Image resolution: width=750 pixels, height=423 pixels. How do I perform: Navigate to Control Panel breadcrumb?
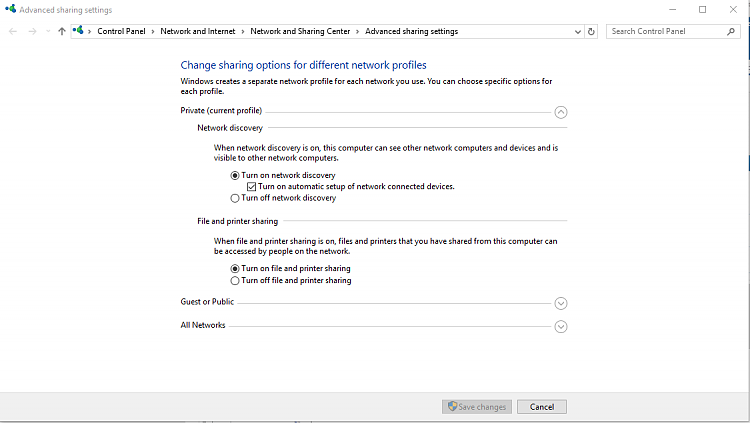(x=121, y=31)
